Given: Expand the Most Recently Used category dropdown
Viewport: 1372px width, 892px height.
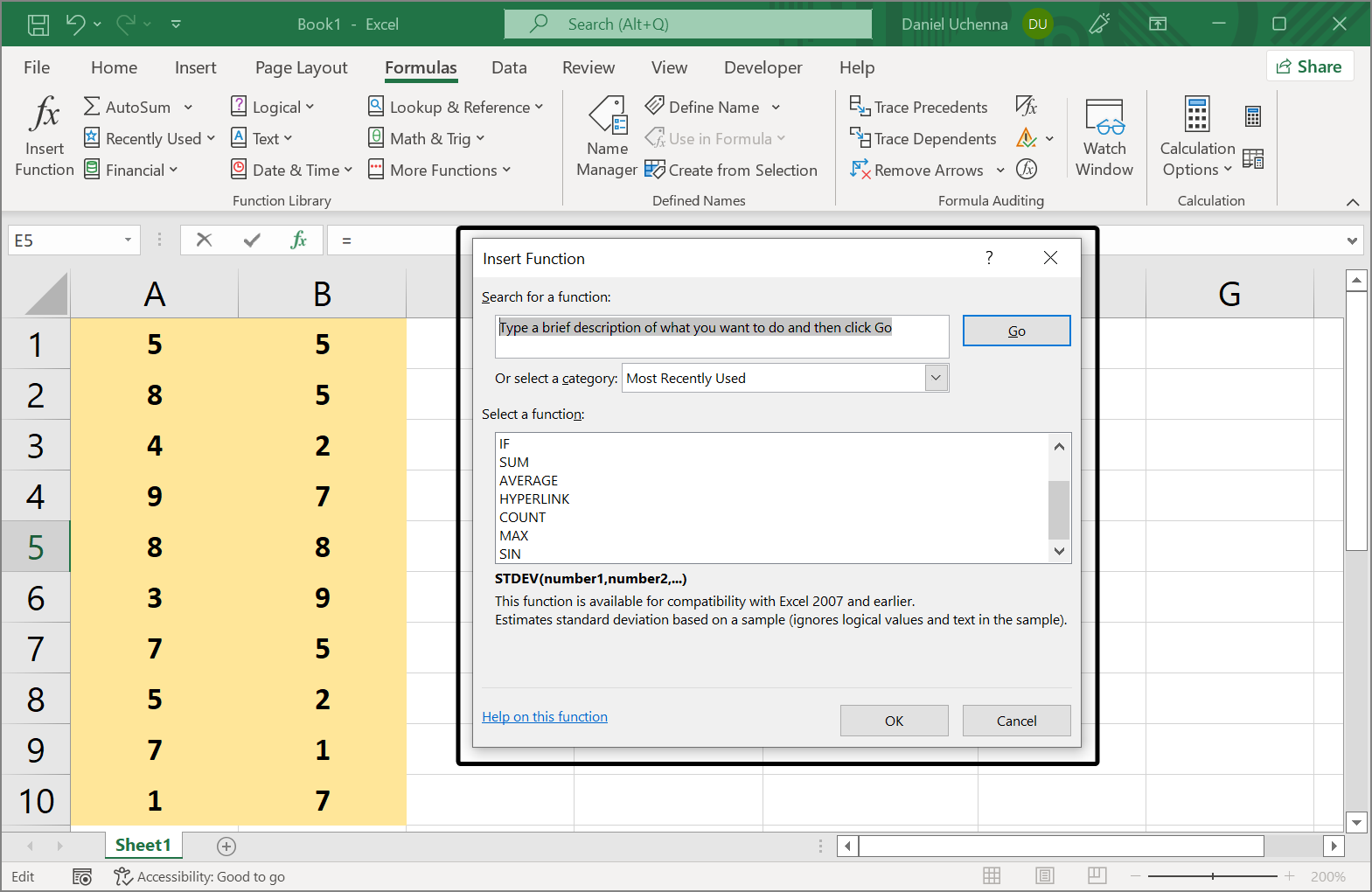Looking at the screenshot, I should click(x=936, y=378).
